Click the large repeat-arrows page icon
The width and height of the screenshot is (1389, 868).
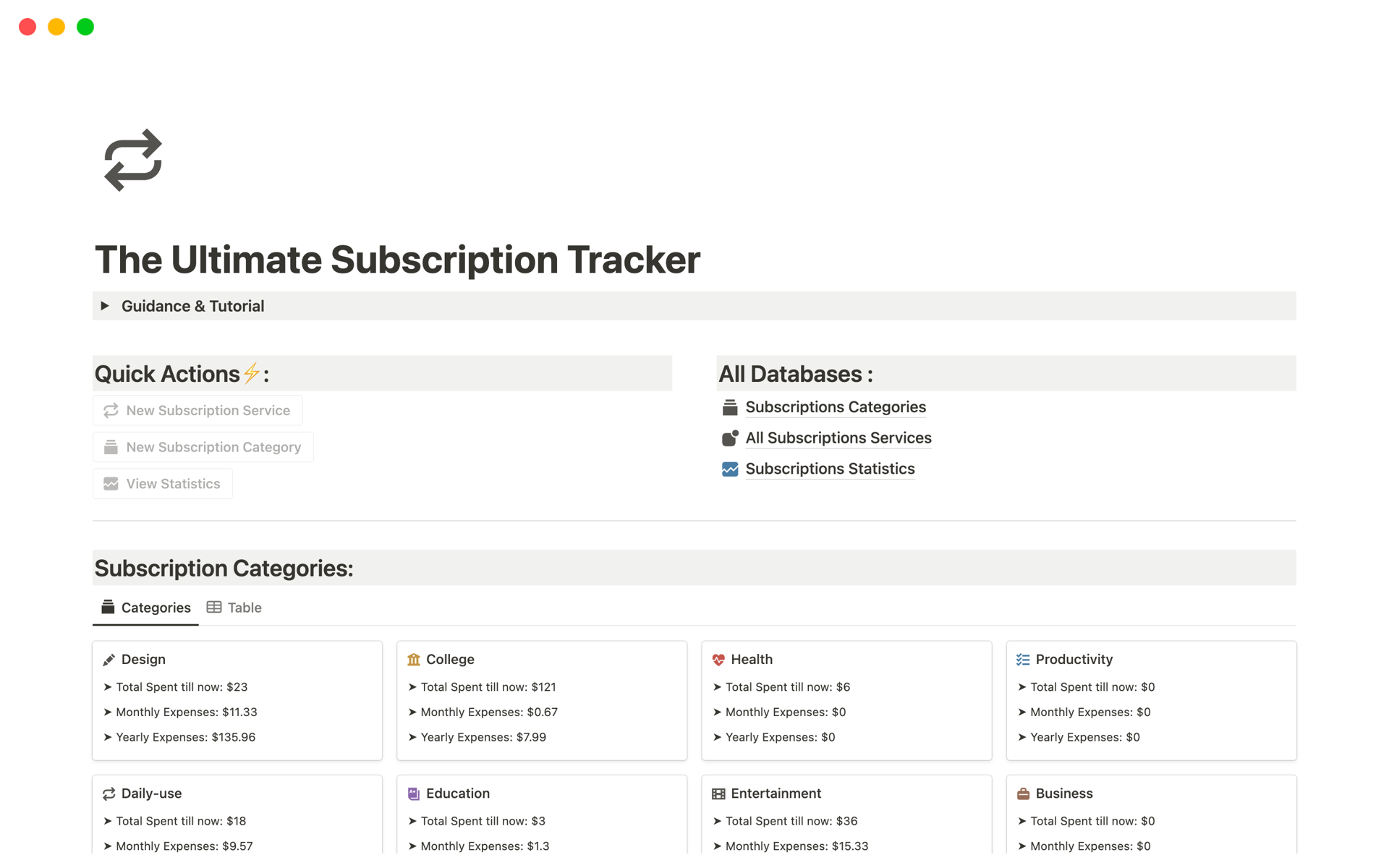tap(133, 160)
